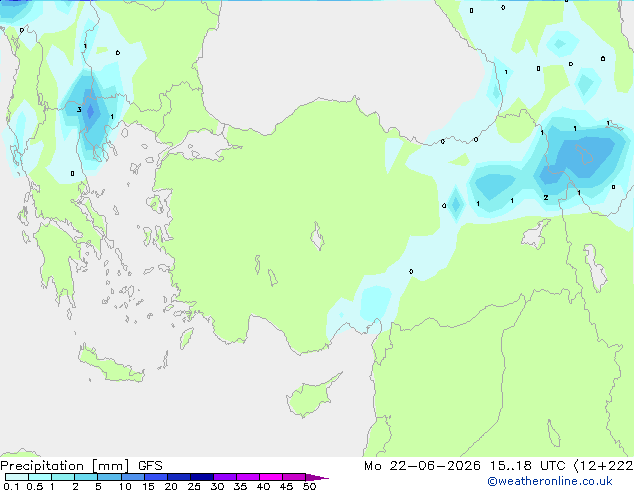This screenshot has height=490, width=634.
Task: Click Lake Tuz outline in central Turkey
Action: click(x=317, y=236)
